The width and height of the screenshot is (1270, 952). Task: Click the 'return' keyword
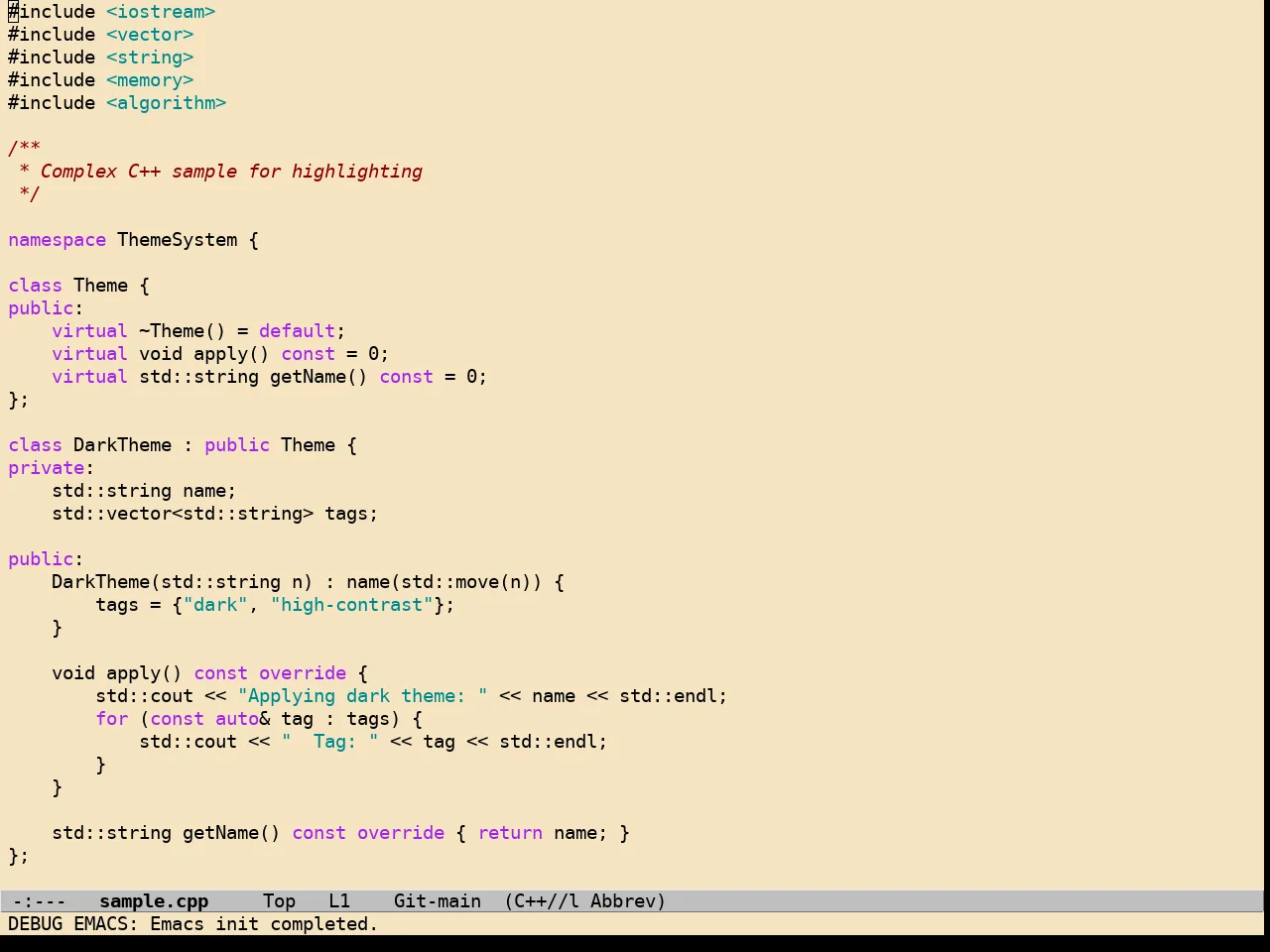click(x=510, y=833)
